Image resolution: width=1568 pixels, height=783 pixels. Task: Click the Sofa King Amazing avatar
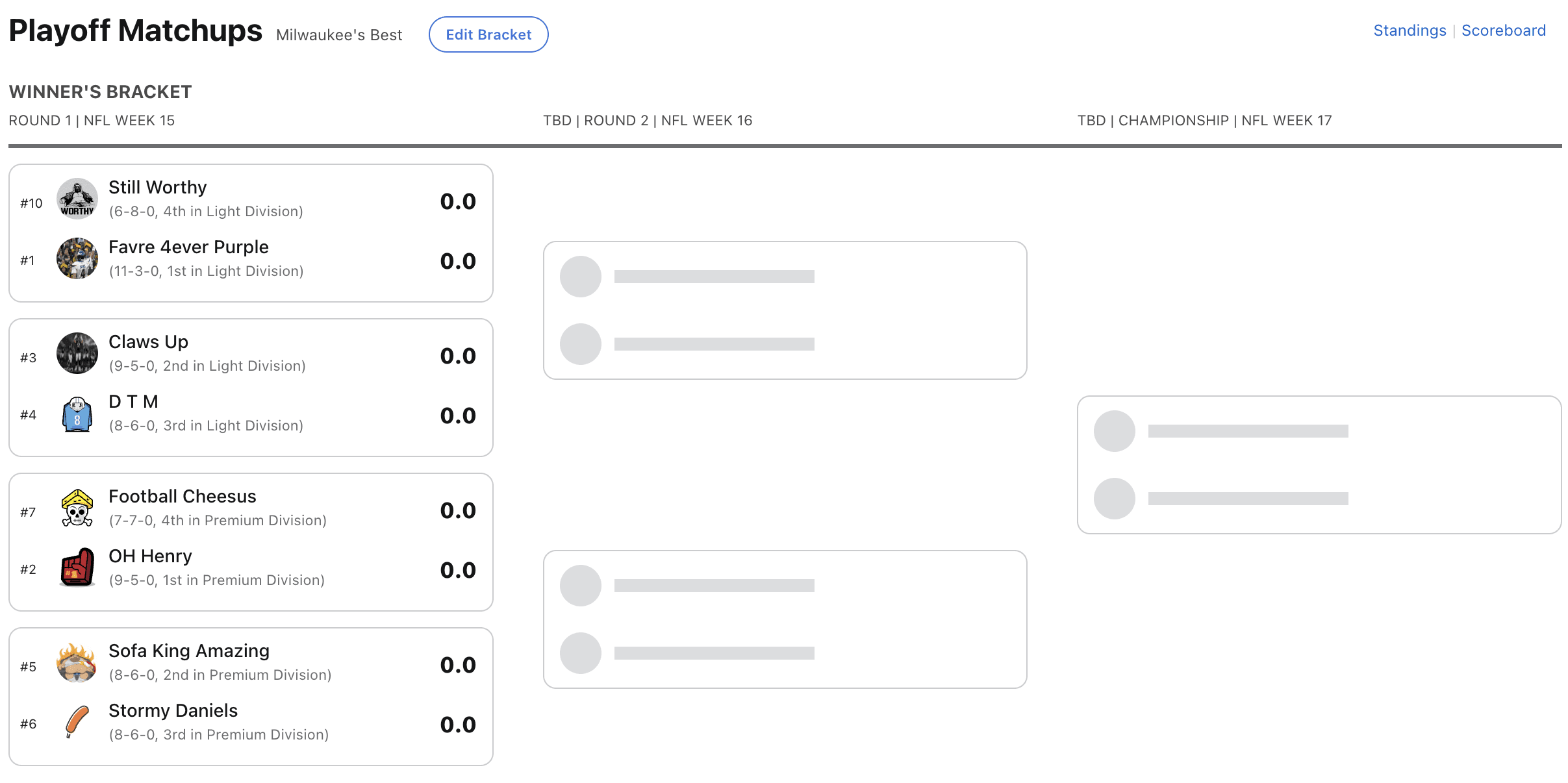pyautogui.click(x=77, y=662)
